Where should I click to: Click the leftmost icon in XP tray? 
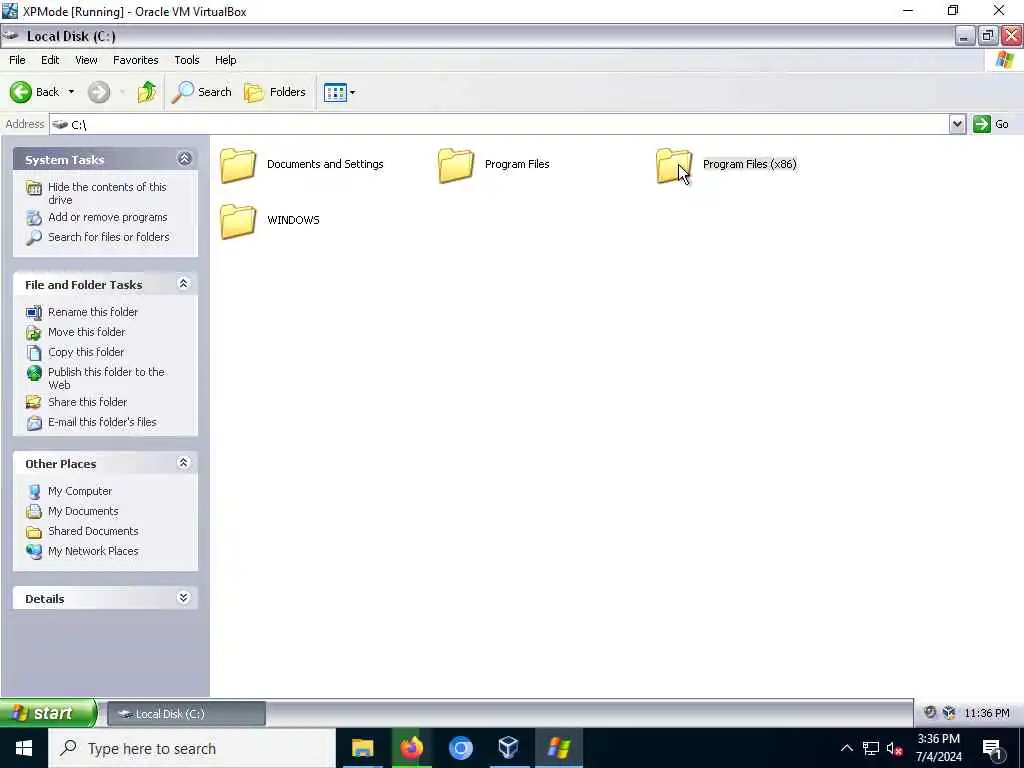tap(930, 712)
